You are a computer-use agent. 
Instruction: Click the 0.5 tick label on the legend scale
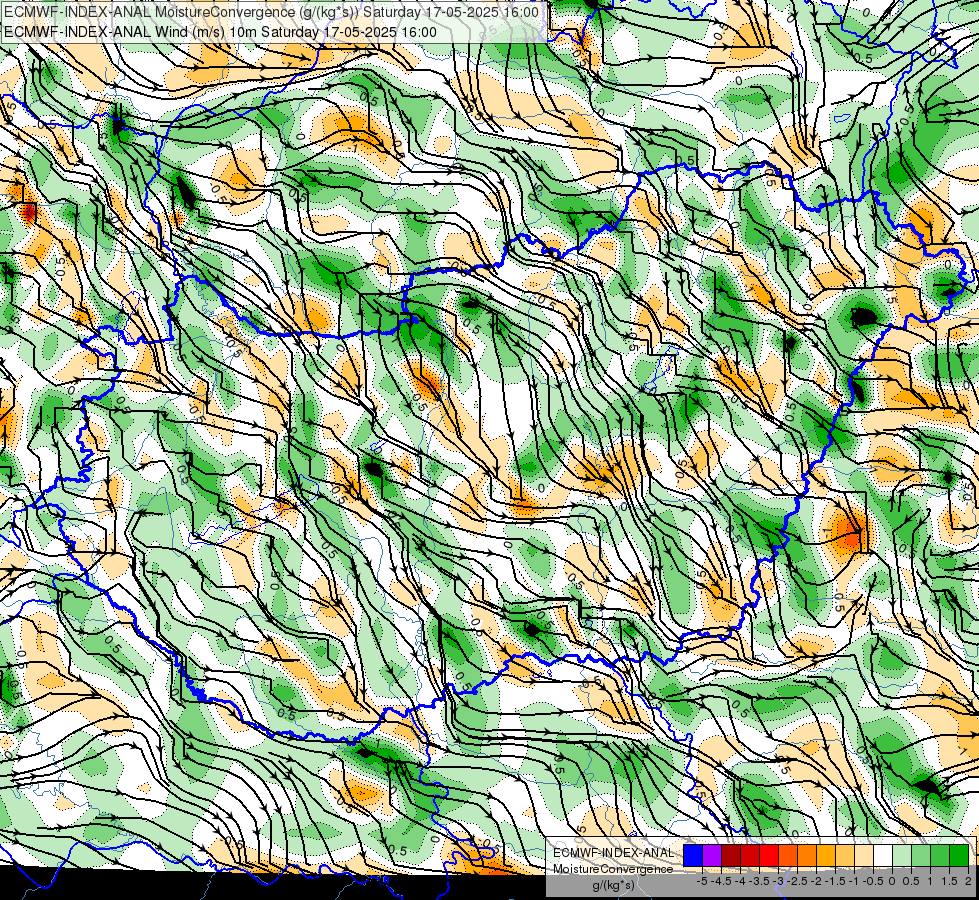pos(911,881)
